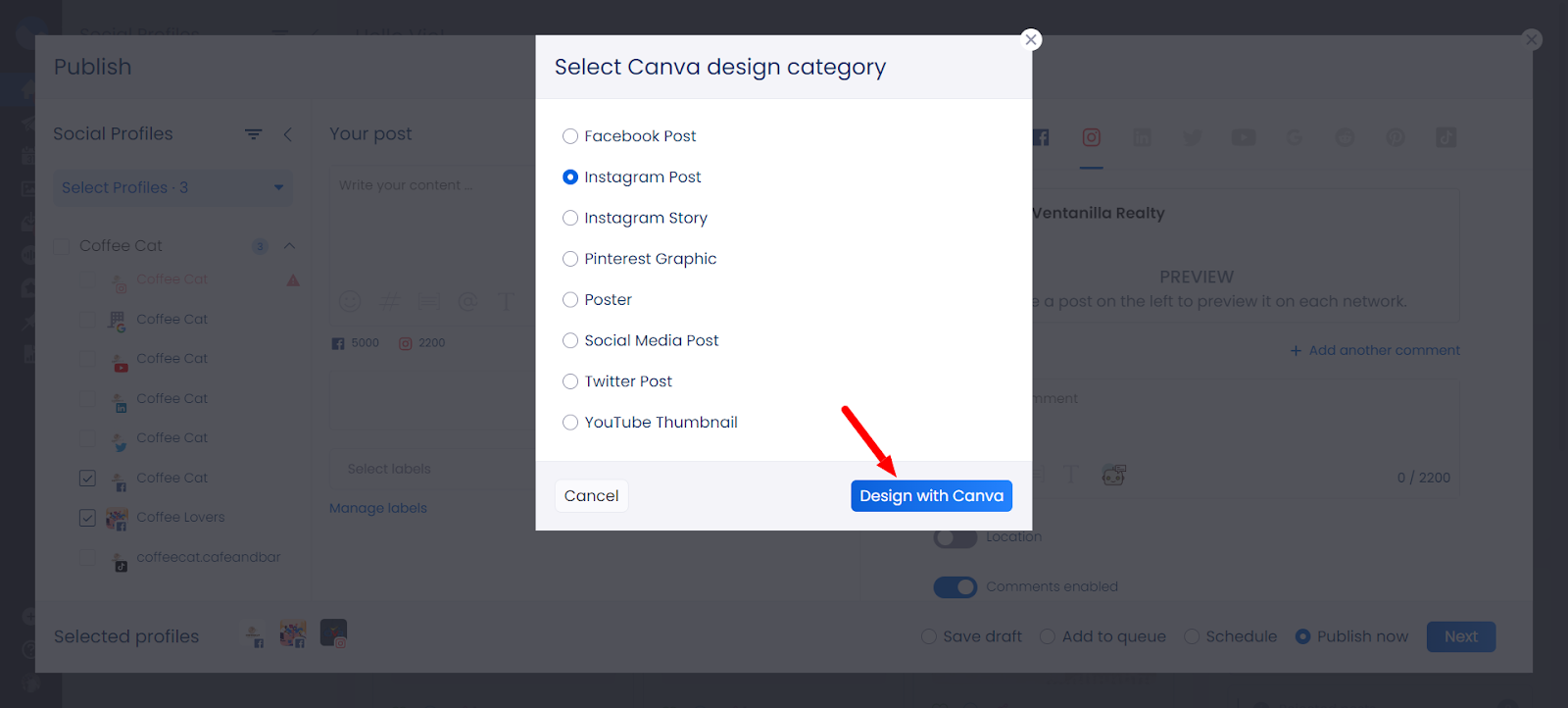This screenshot has height=708, width=1568.
Task: Select the Facebook Post radio option
Action: click(x=570, y=136)
